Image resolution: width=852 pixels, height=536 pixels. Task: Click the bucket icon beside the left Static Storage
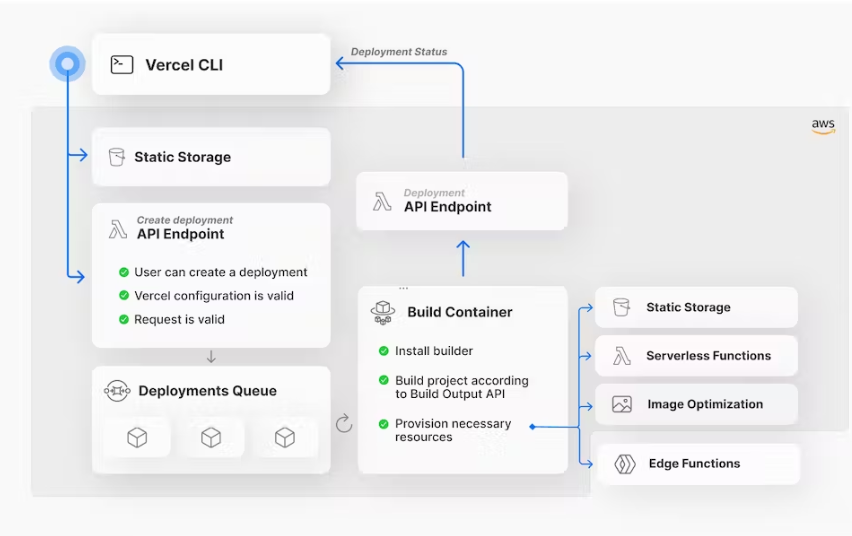click(116, 157)
